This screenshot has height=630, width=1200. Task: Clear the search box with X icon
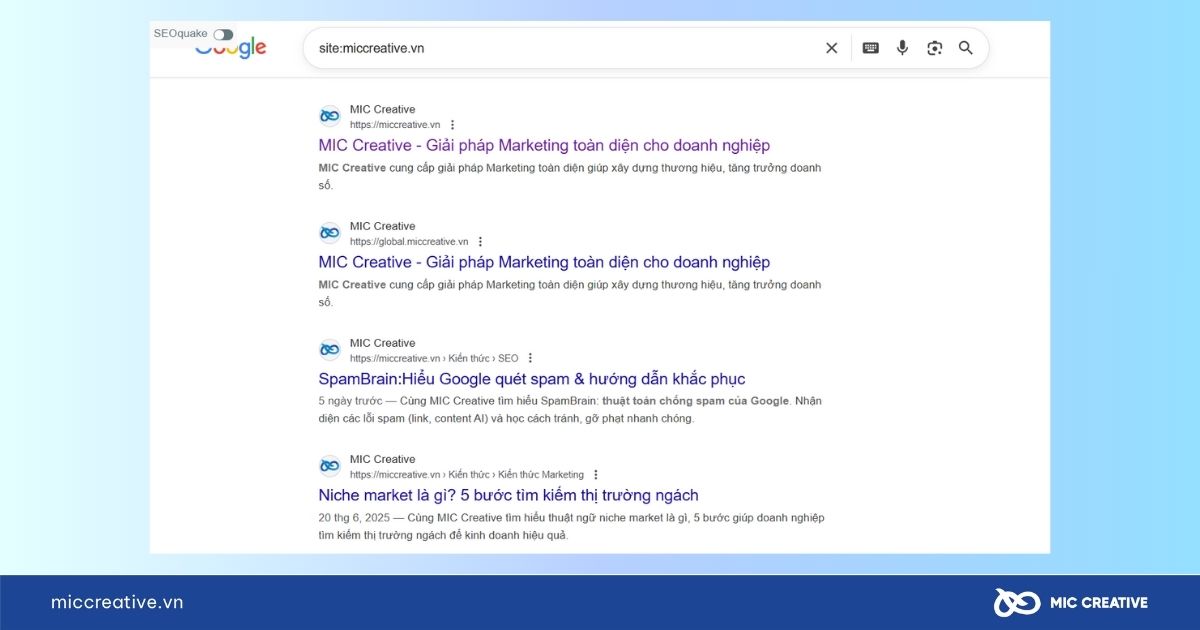pyautogui.click(x=831, y=48)
